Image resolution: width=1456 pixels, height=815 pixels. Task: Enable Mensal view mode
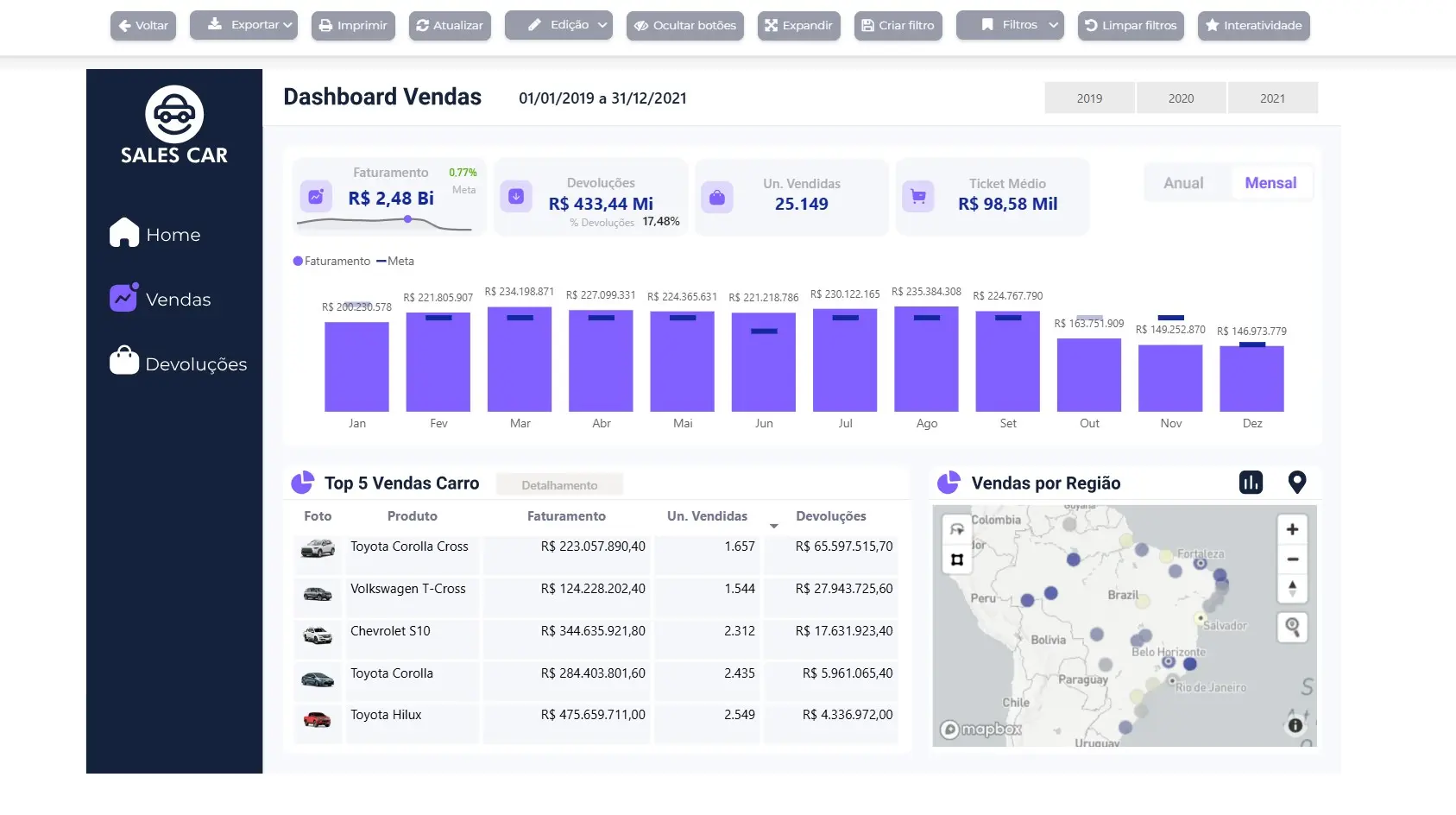1270,182
